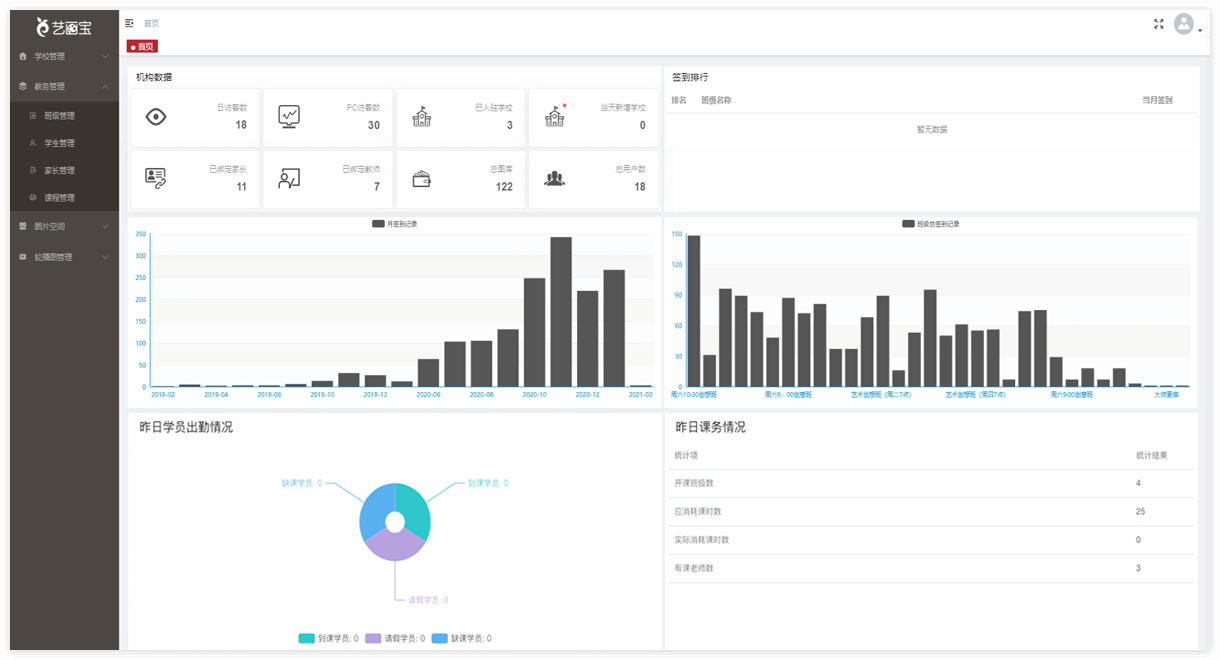
Task: Go to 课程管理 in sidebar
Action: [x=59, y=198]
